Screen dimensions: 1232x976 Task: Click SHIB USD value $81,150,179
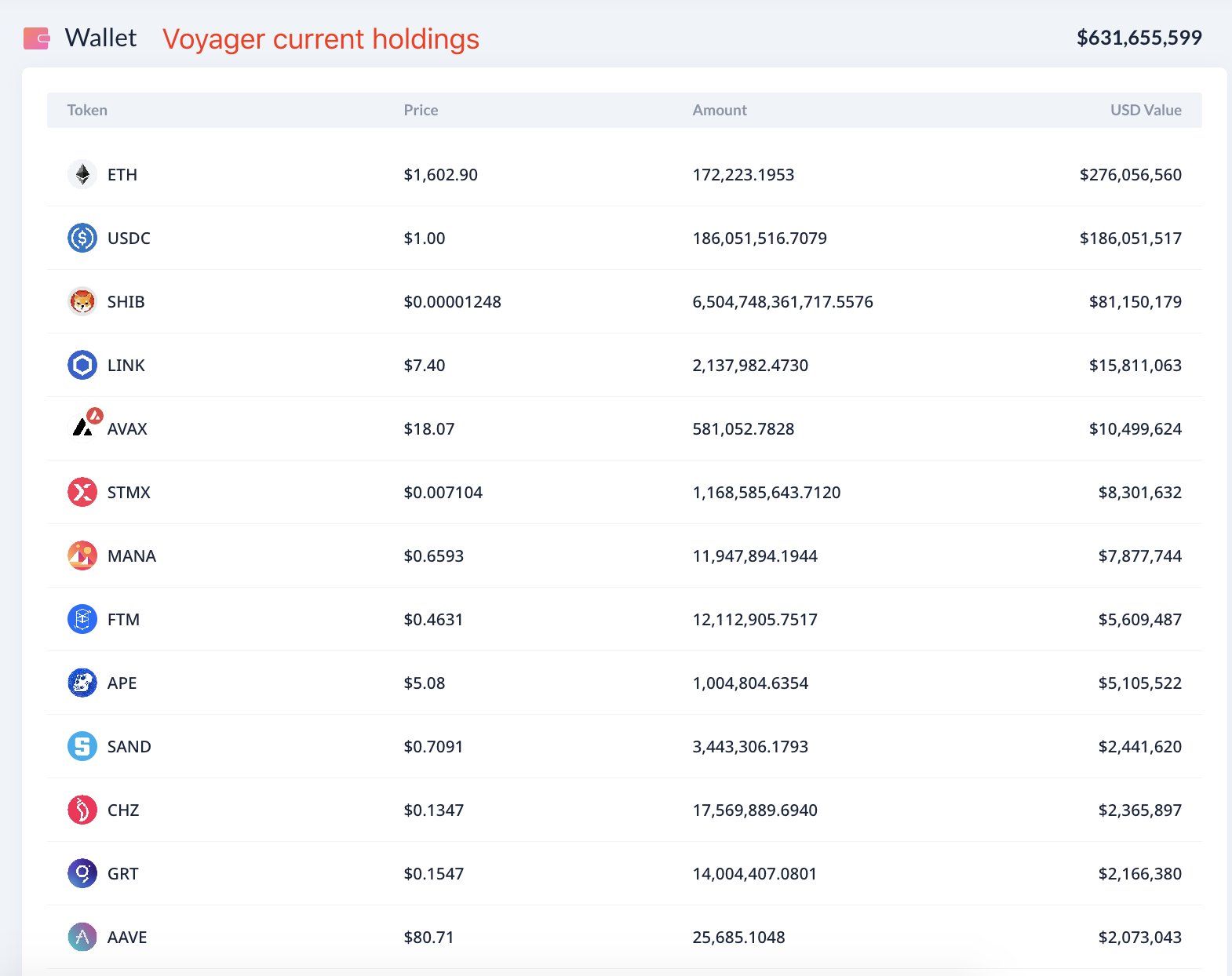pyautogui.click(x=1135, y=301)
